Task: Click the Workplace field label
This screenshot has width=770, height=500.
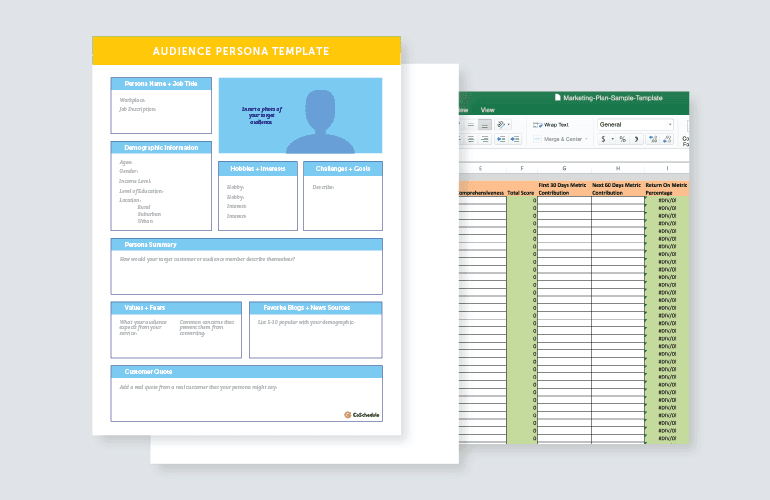Action: pos(133,100)
